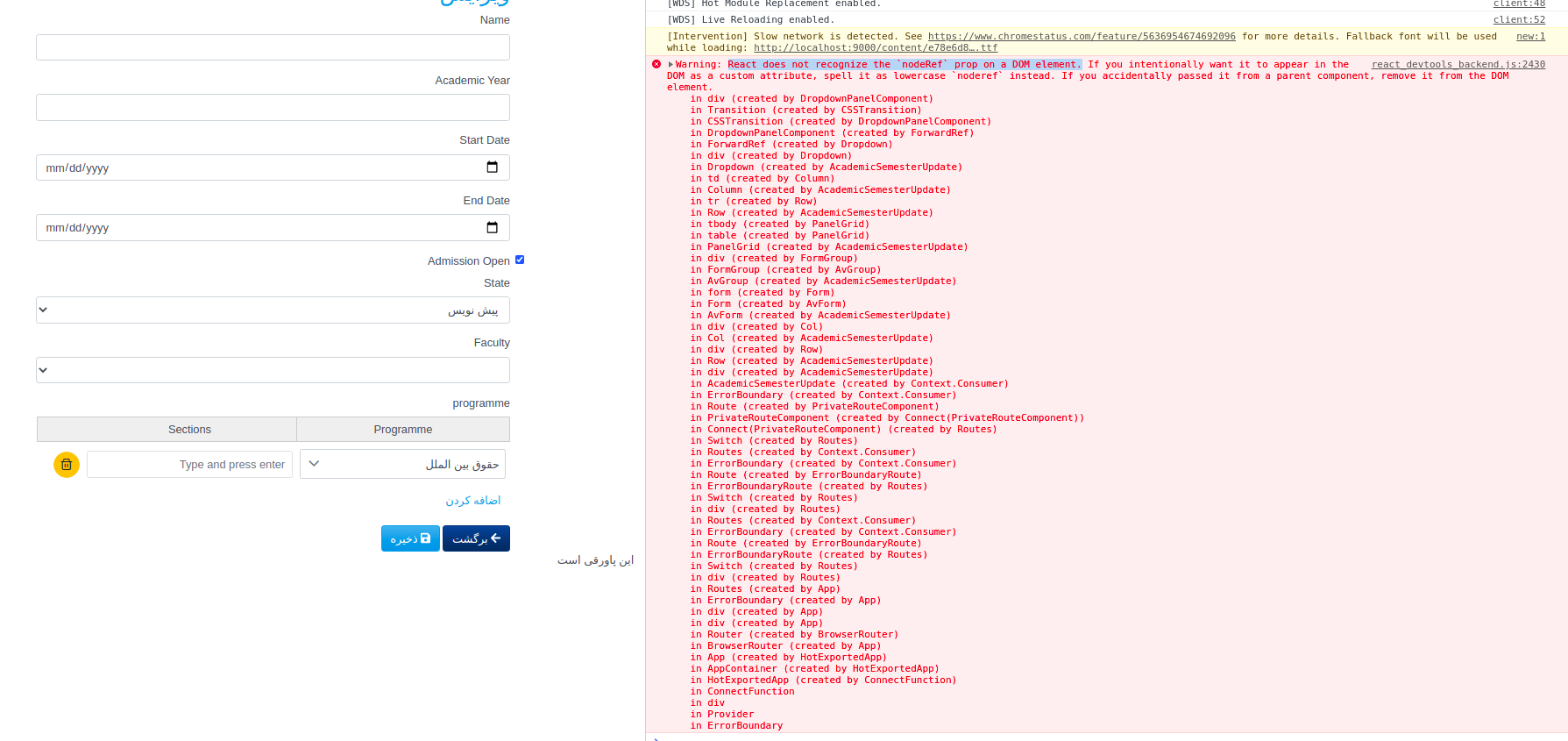The width and height of the screenshot is (1568, 741).
Task: Open the End Date calendar picker icon
Action: pos(492,228)
